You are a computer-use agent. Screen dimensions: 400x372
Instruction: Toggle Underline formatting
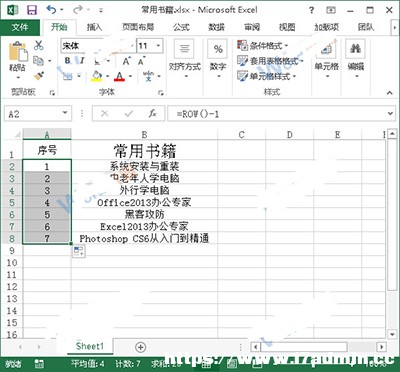(97, 61)
